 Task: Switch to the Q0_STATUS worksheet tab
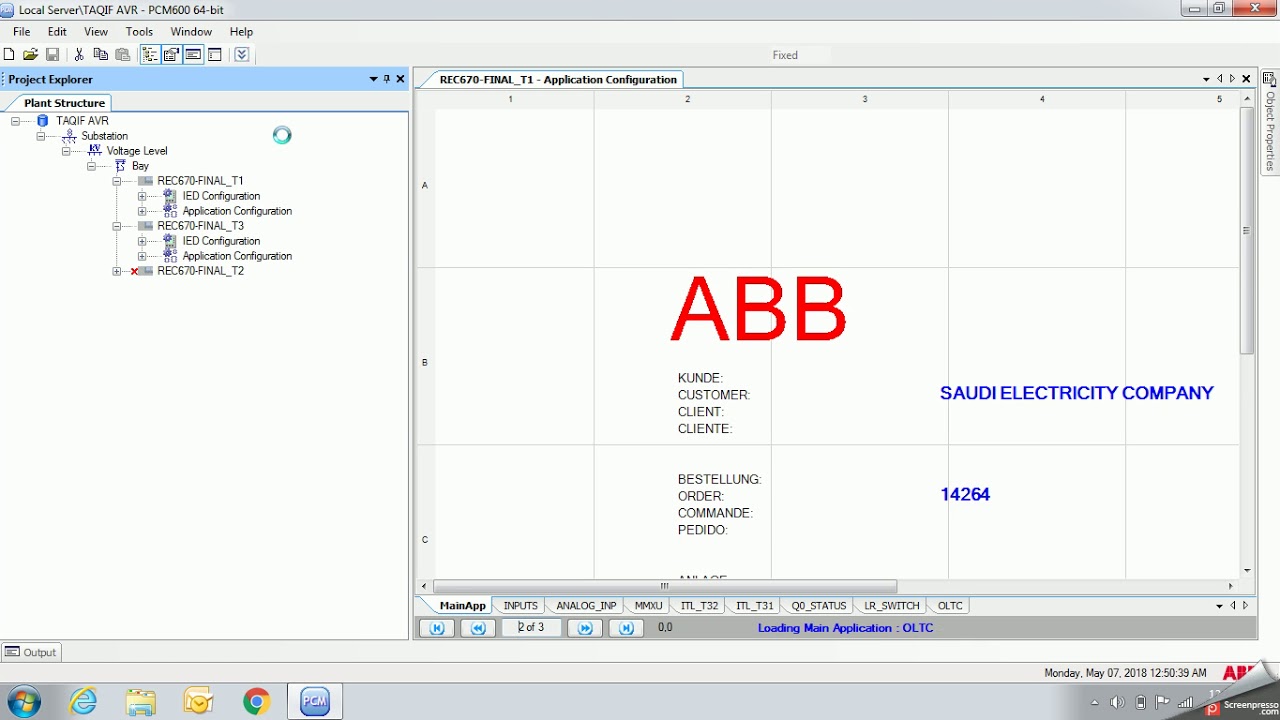(x=818, y=606)
